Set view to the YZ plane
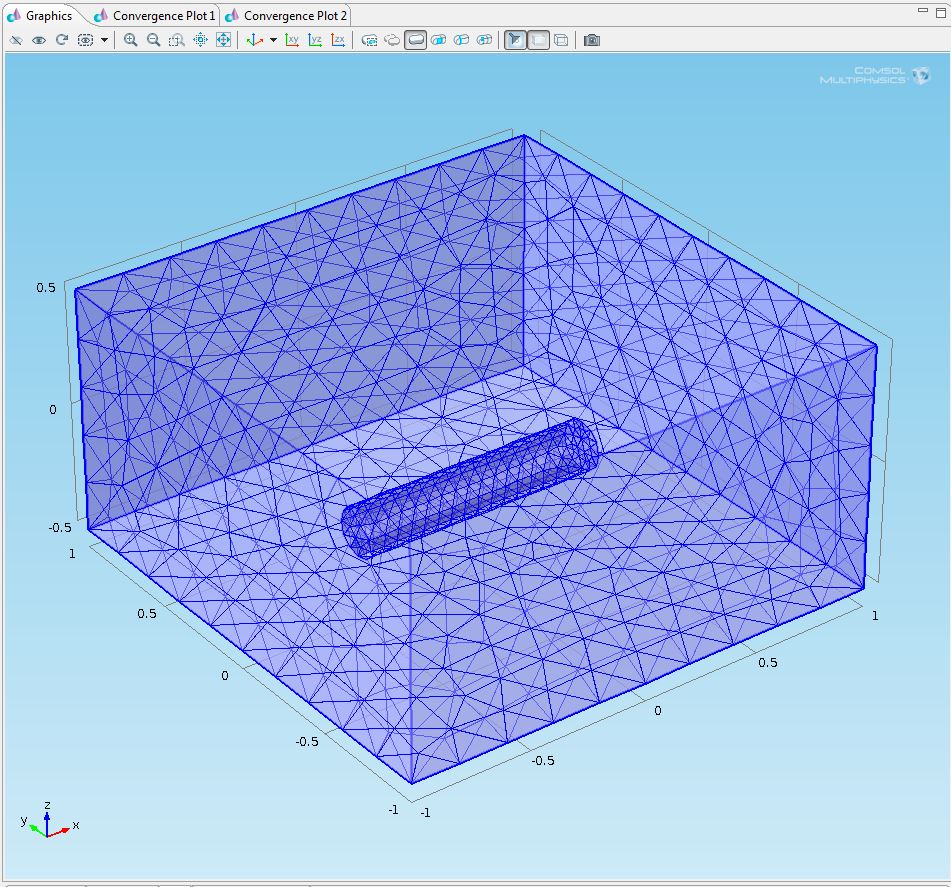The image size is (951, 887). click(315, 40)
